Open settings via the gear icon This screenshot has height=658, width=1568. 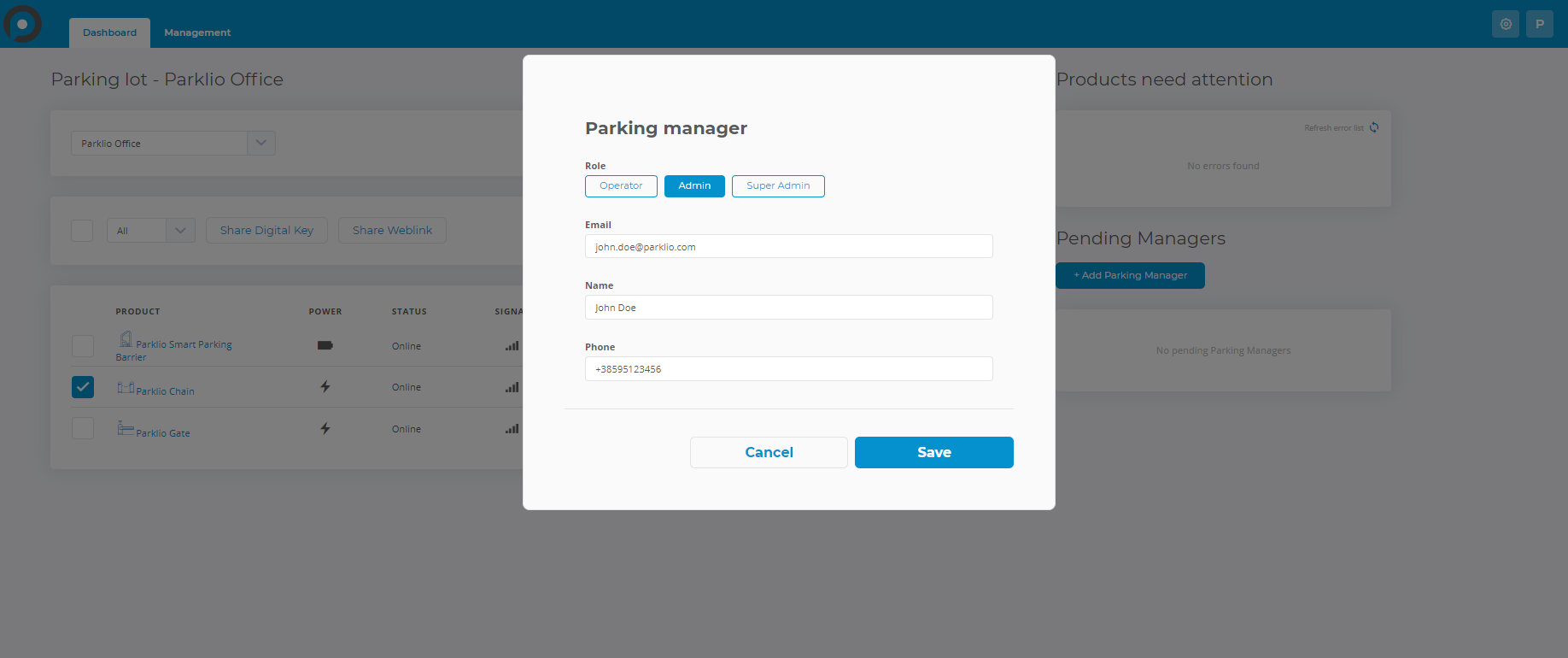(1506, 24)
